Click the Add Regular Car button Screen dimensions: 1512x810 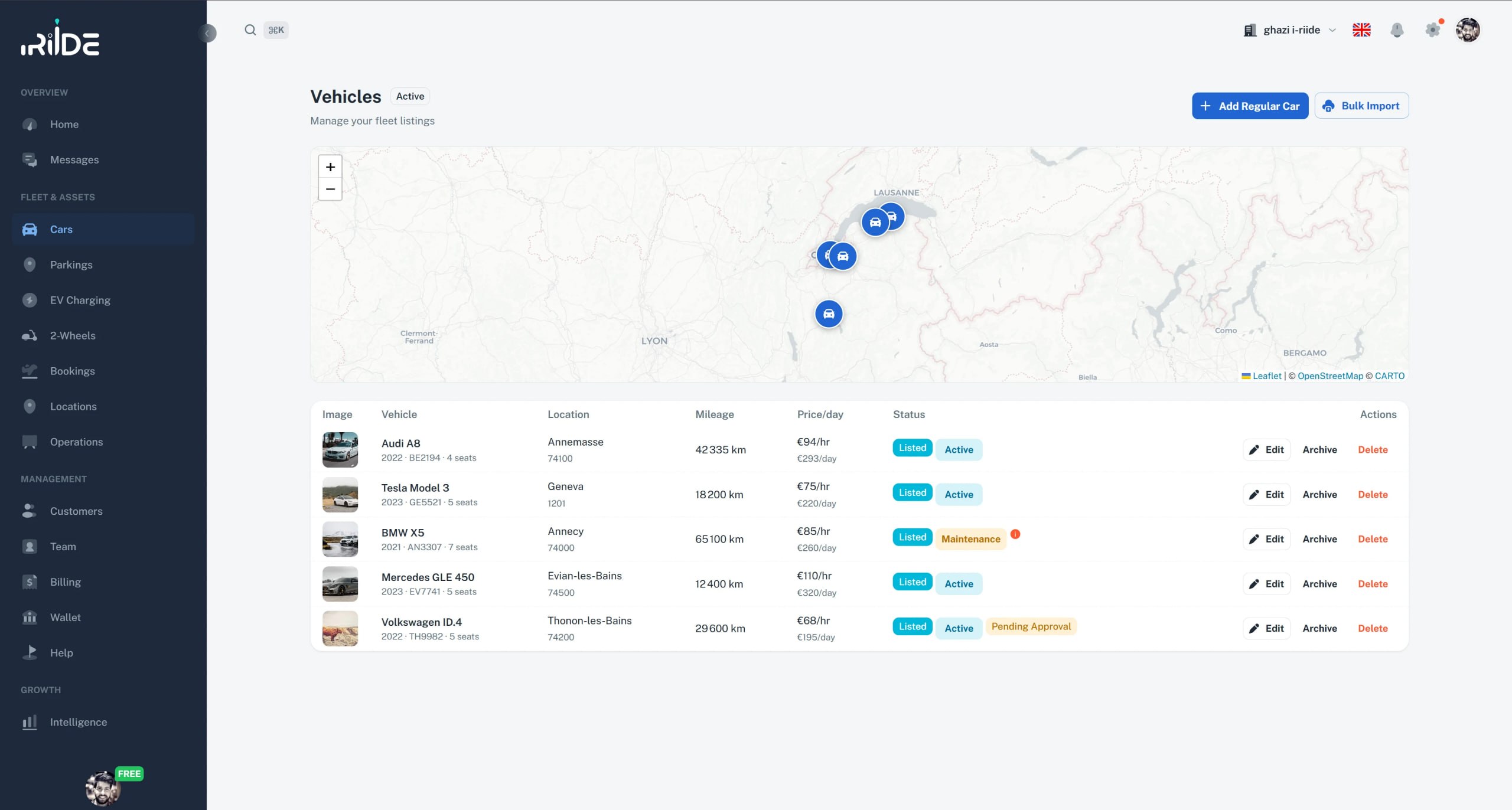(x=1250, y=106)
